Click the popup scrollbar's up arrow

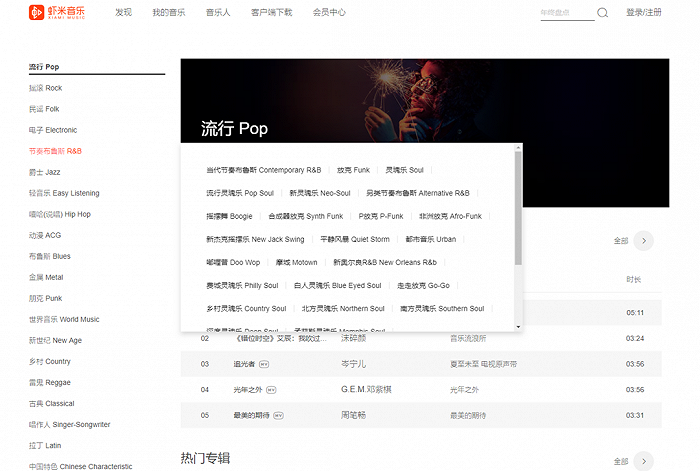518,148
